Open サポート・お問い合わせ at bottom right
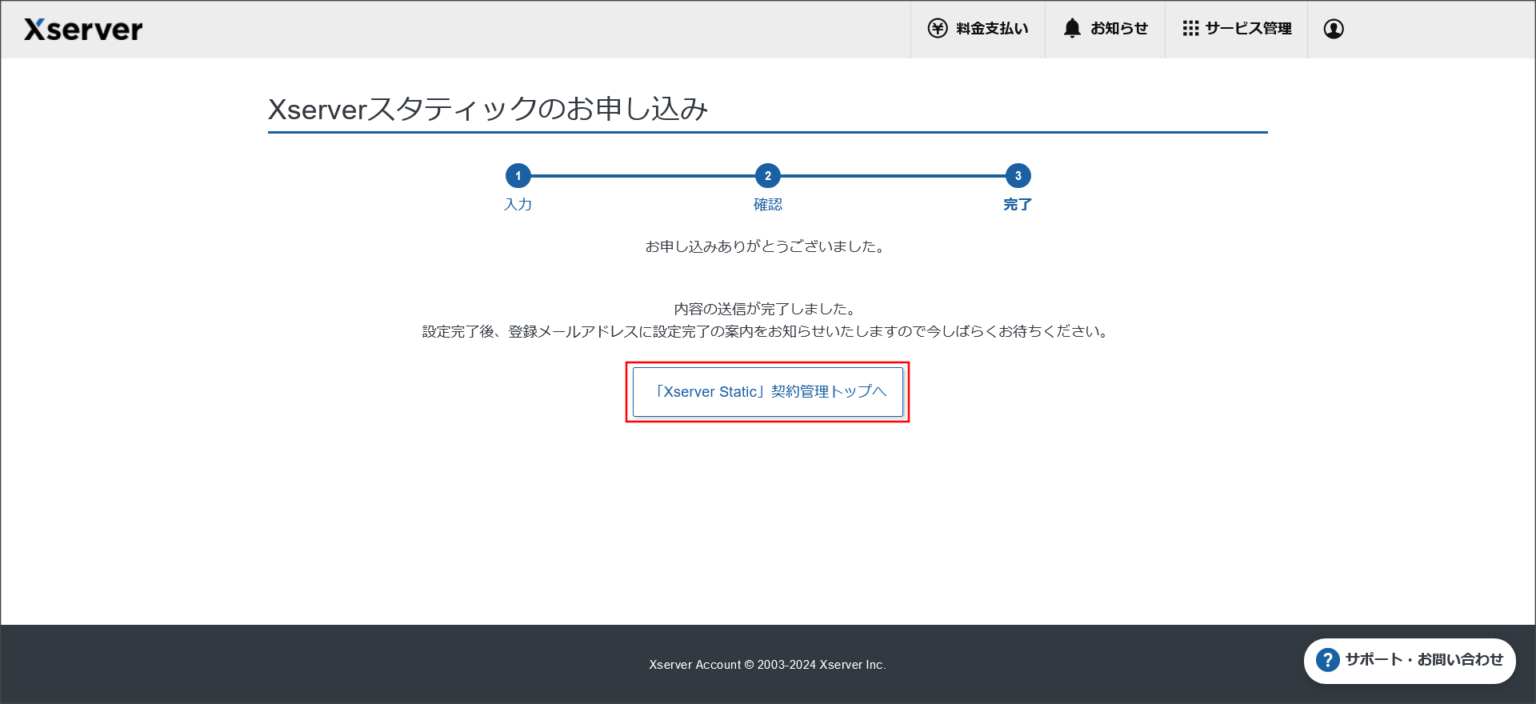 (1410, 660)
